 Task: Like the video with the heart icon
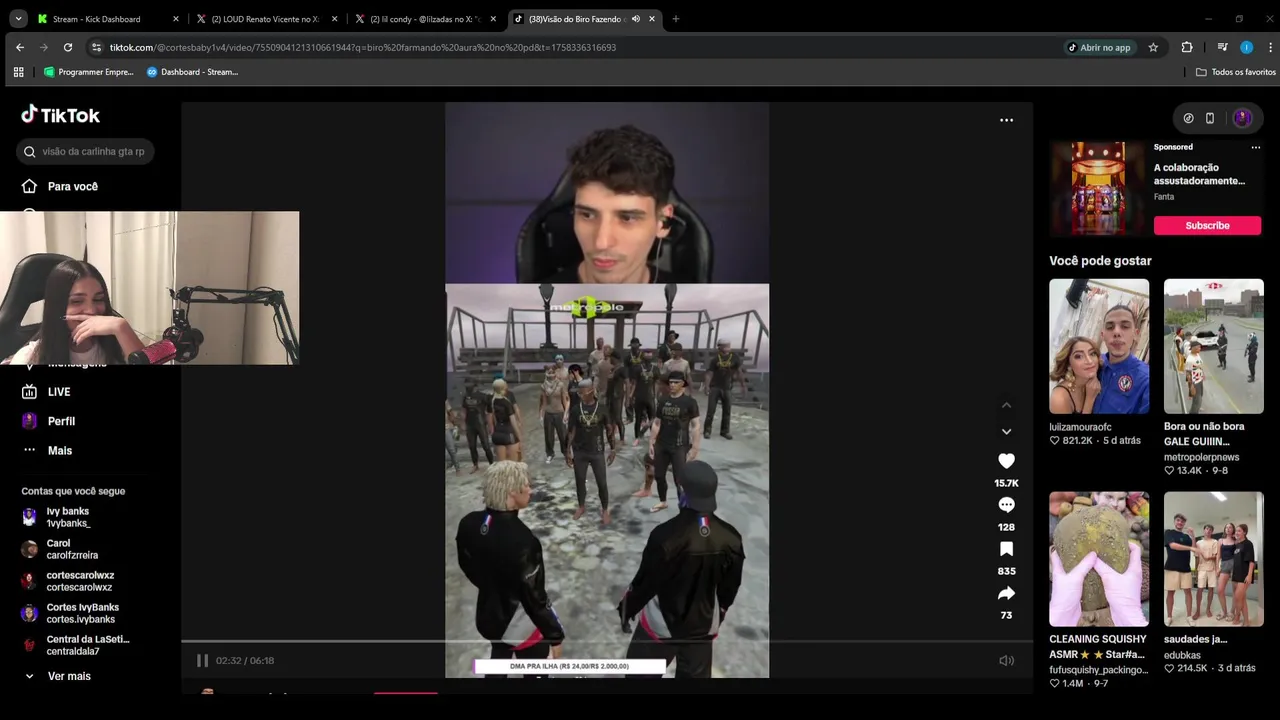(x=1006, y=461)
